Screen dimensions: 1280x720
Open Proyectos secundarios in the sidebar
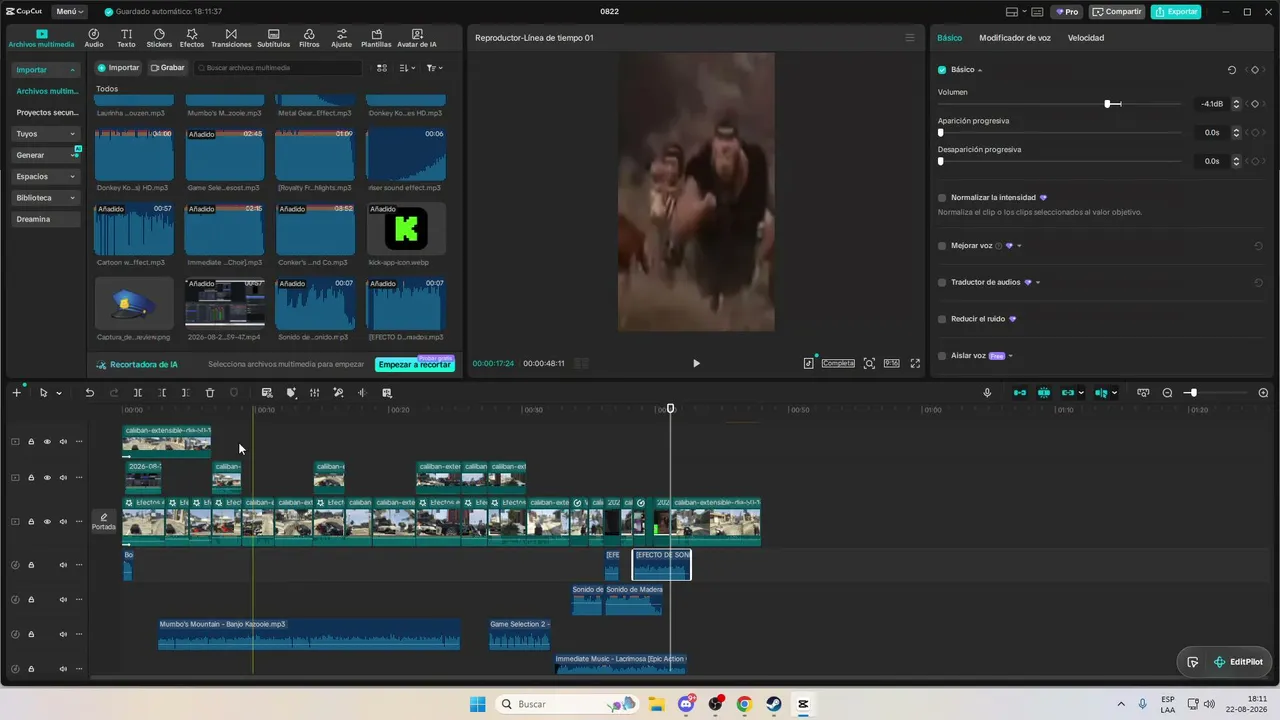click(x=47, y=113)
